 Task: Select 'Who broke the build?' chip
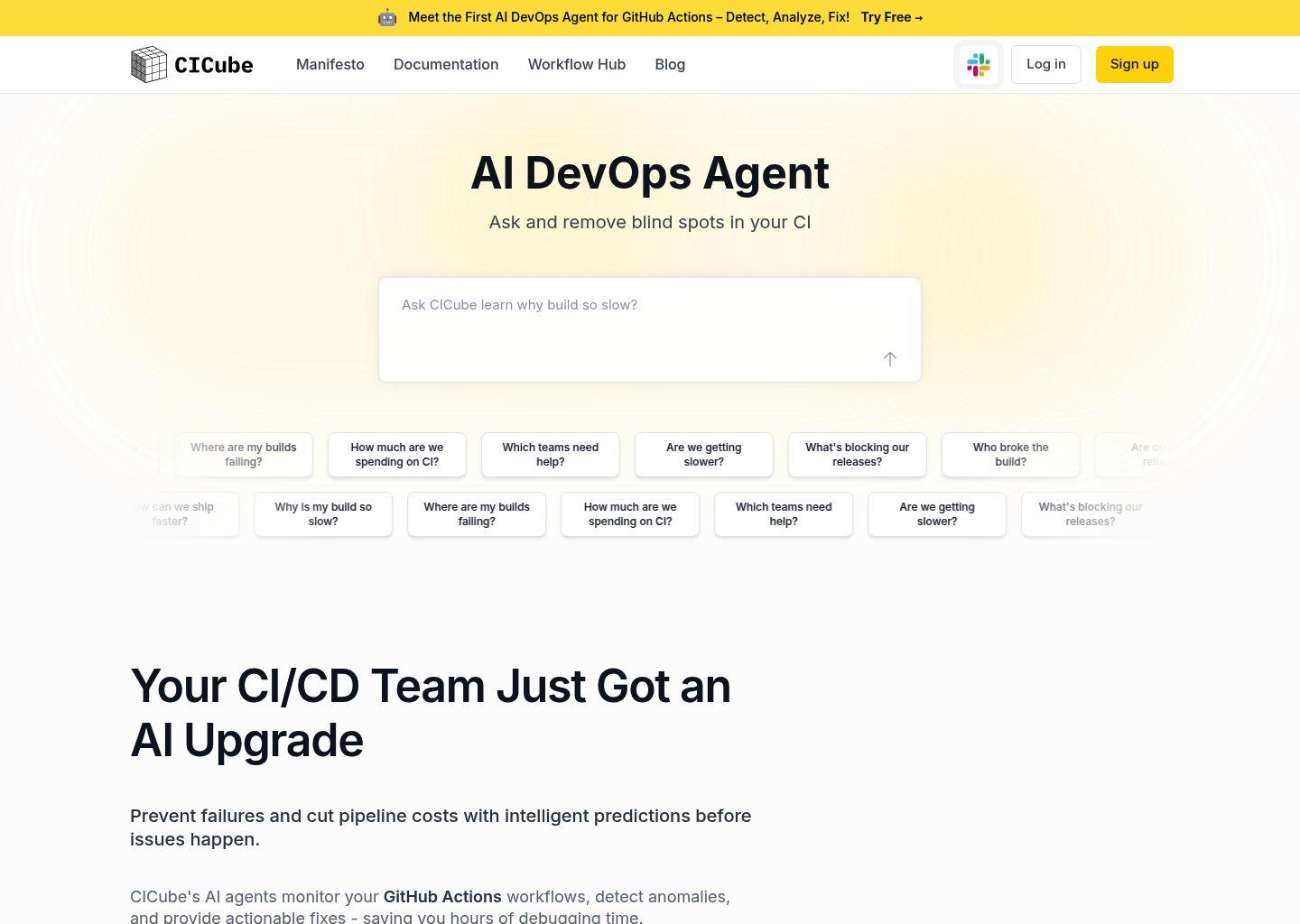1010,455
